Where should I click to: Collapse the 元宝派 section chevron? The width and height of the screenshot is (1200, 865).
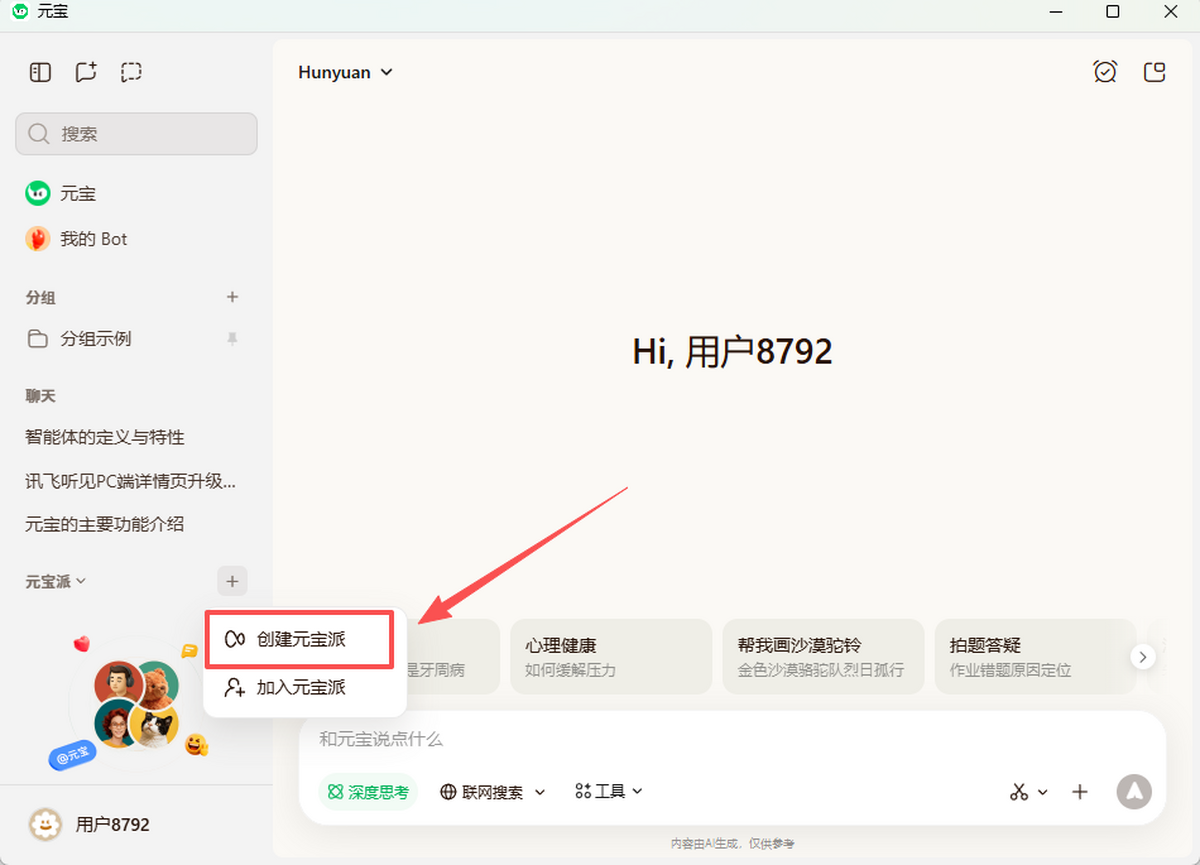coord(82,581)
